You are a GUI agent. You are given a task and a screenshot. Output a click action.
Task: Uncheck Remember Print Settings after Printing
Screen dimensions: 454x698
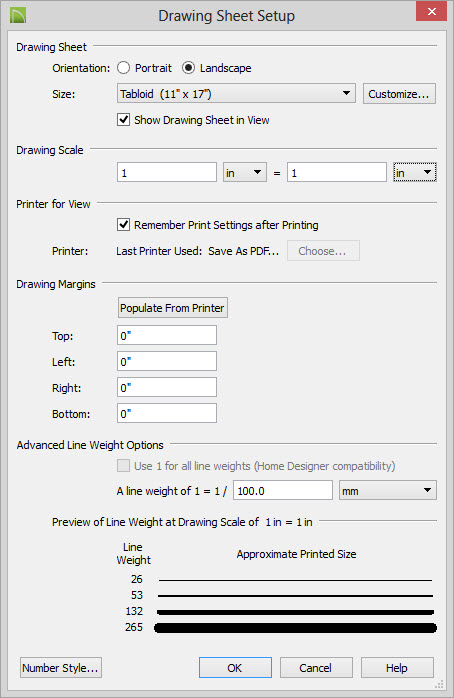[x=123, y=225]
